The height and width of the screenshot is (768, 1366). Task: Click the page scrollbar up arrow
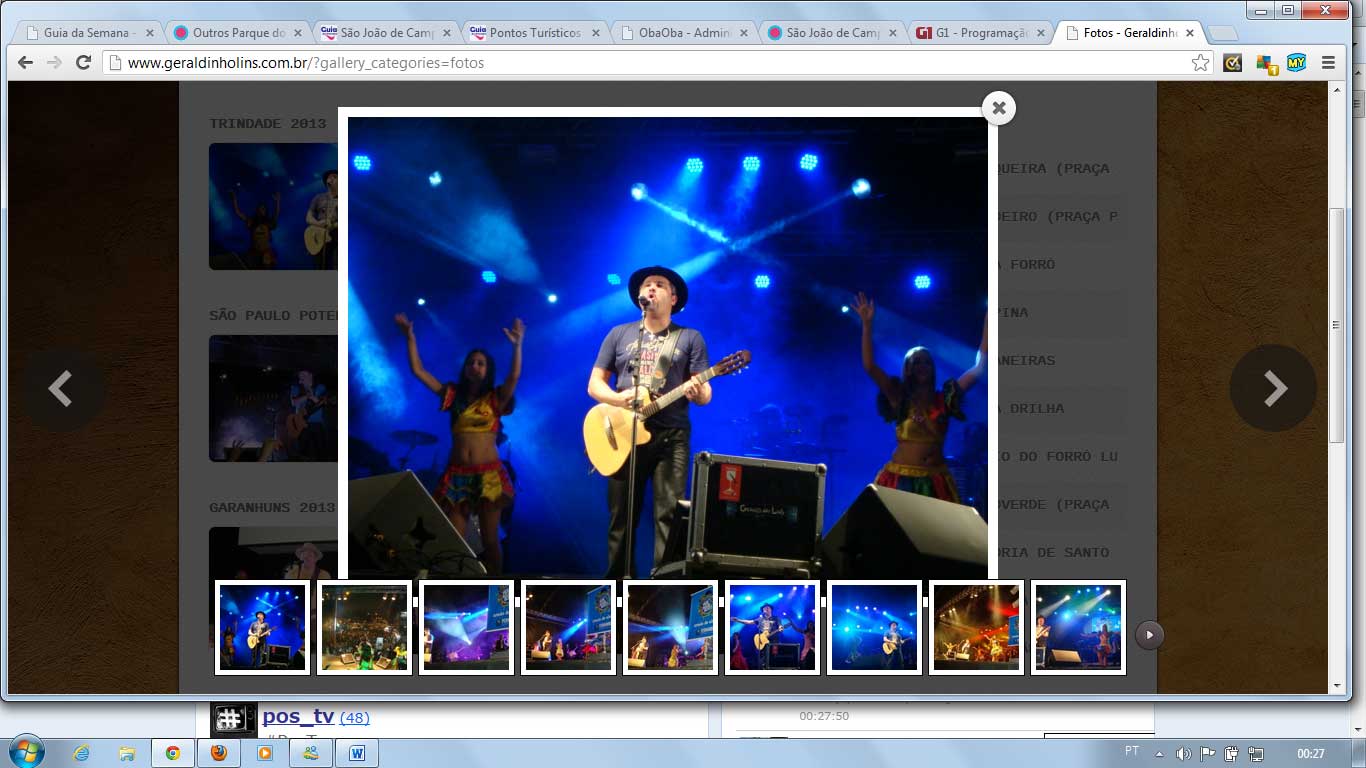coord(1337,89)
